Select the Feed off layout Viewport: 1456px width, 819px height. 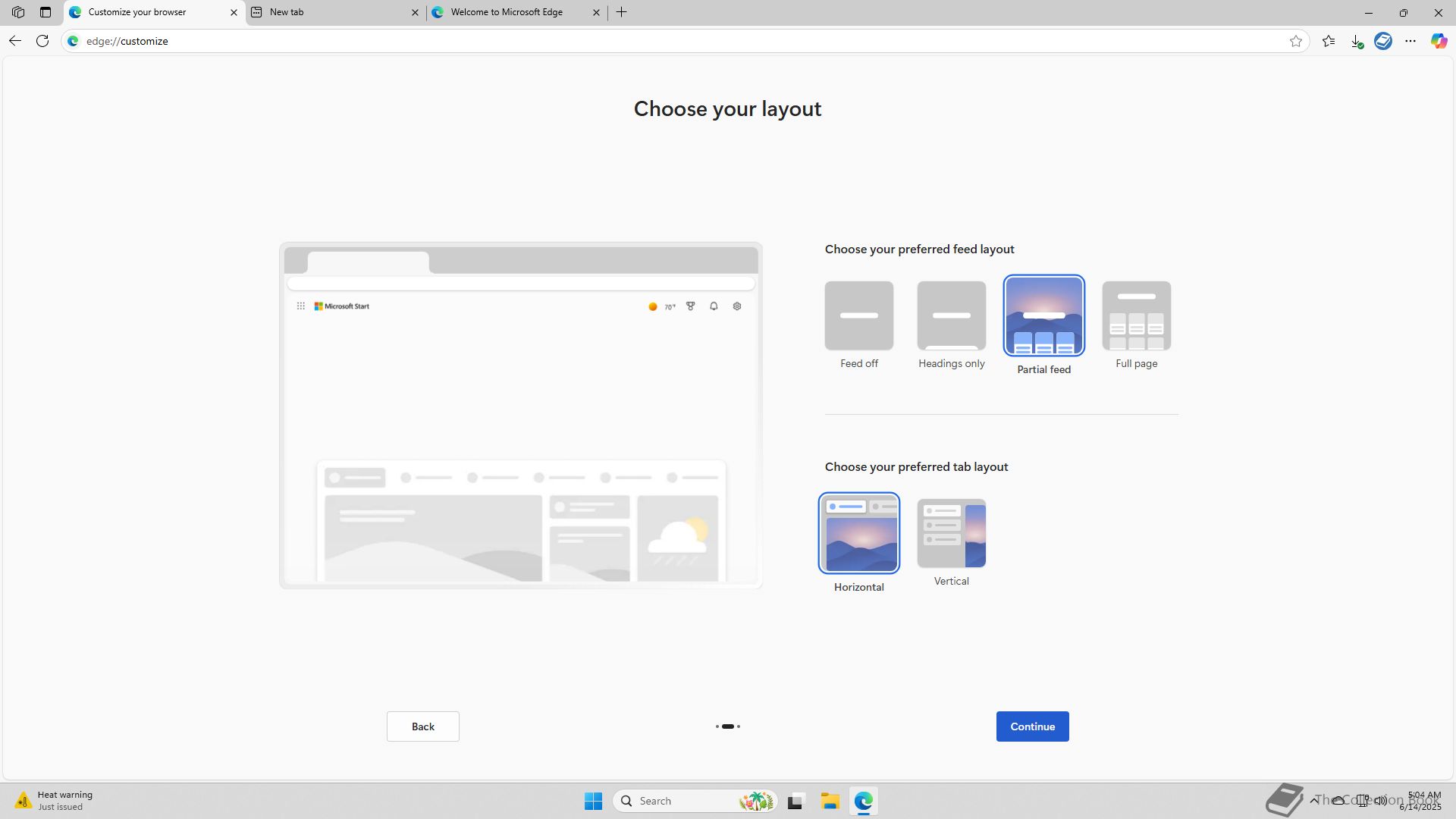pos(858,315)
